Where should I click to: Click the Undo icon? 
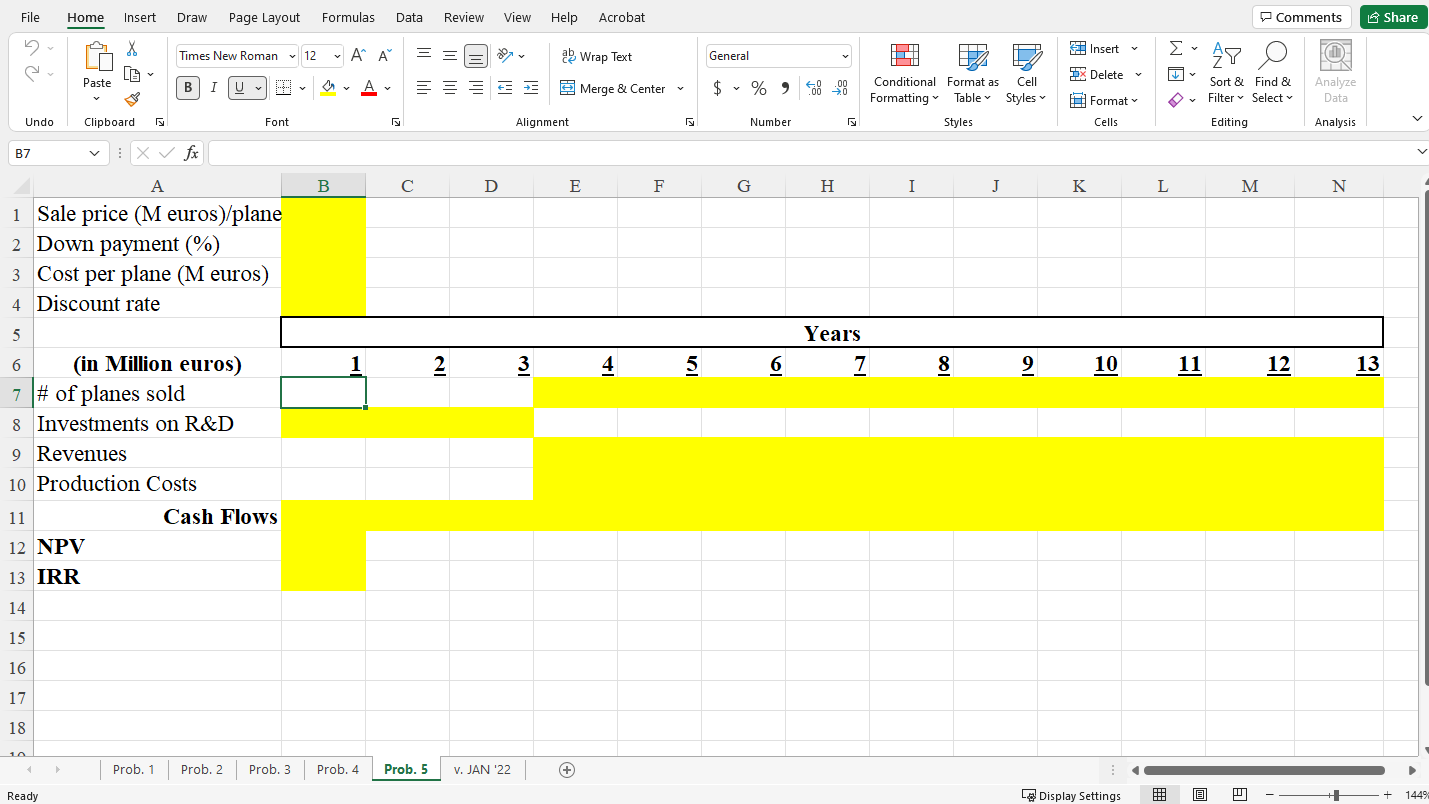coord(32,48)
